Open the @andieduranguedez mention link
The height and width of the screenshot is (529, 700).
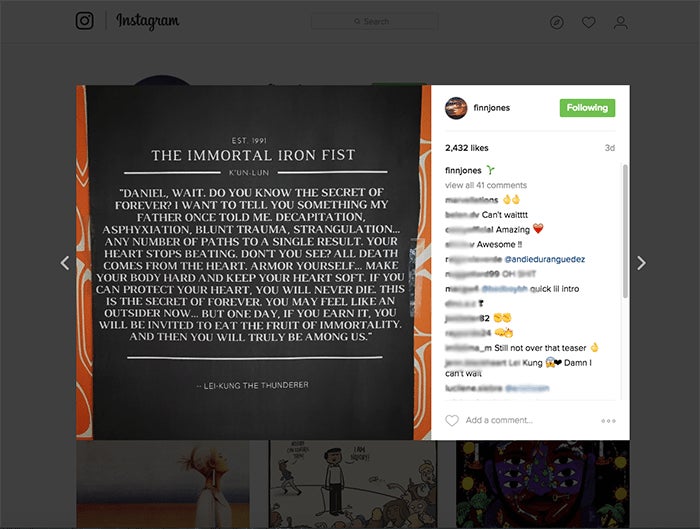click(544, 259)
